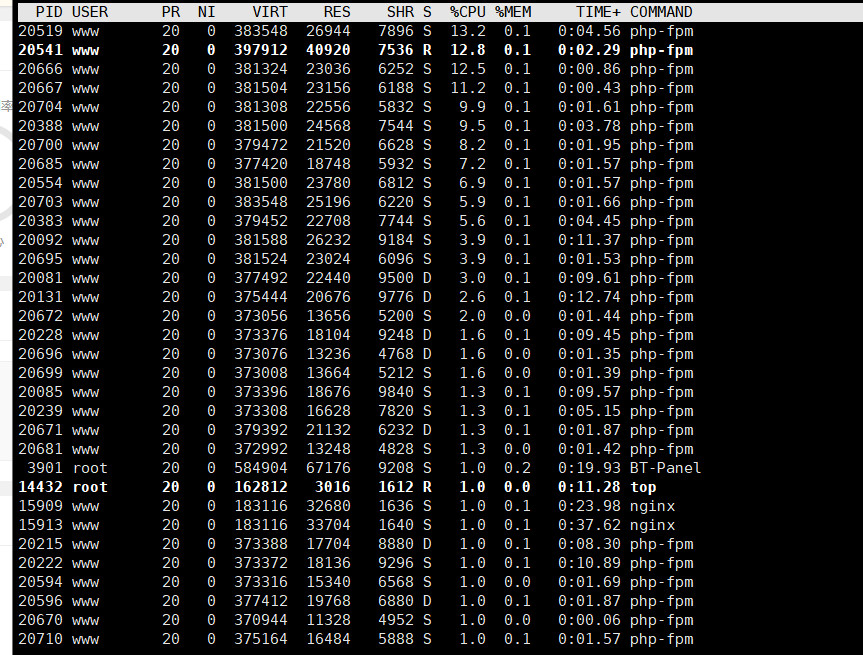The height and width of the screenshot is (655, 863).
Task: Click the COMMAND column header
Action: tap(661, 12)
